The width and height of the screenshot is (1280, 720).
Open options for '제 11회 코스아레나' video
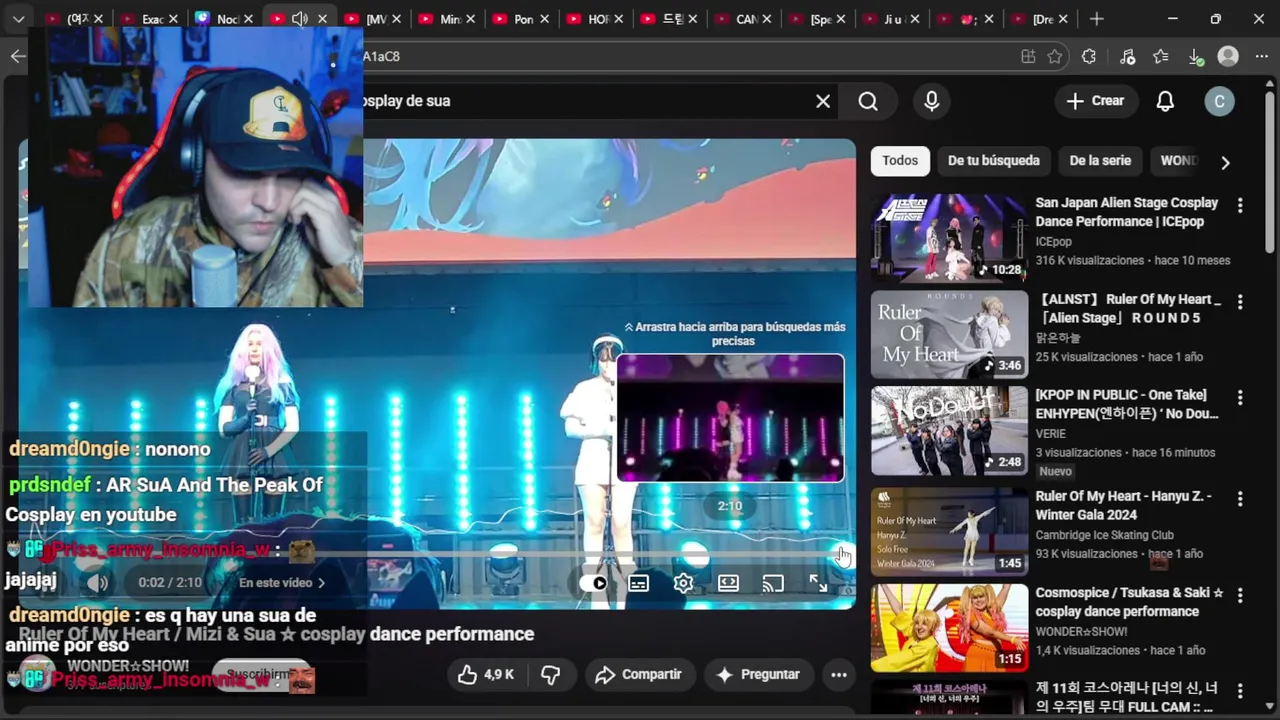coord(1240,691)
